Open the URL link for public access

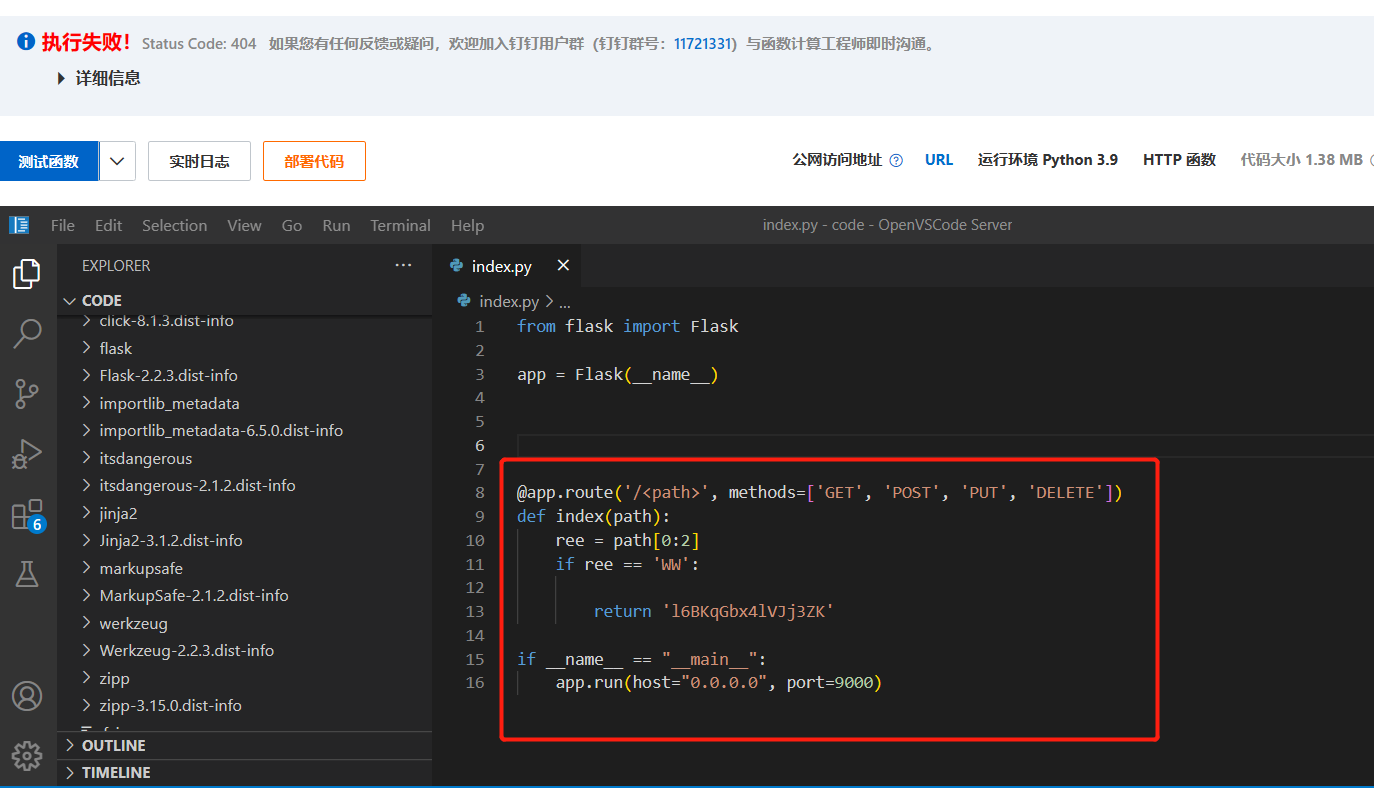[939, 160]
